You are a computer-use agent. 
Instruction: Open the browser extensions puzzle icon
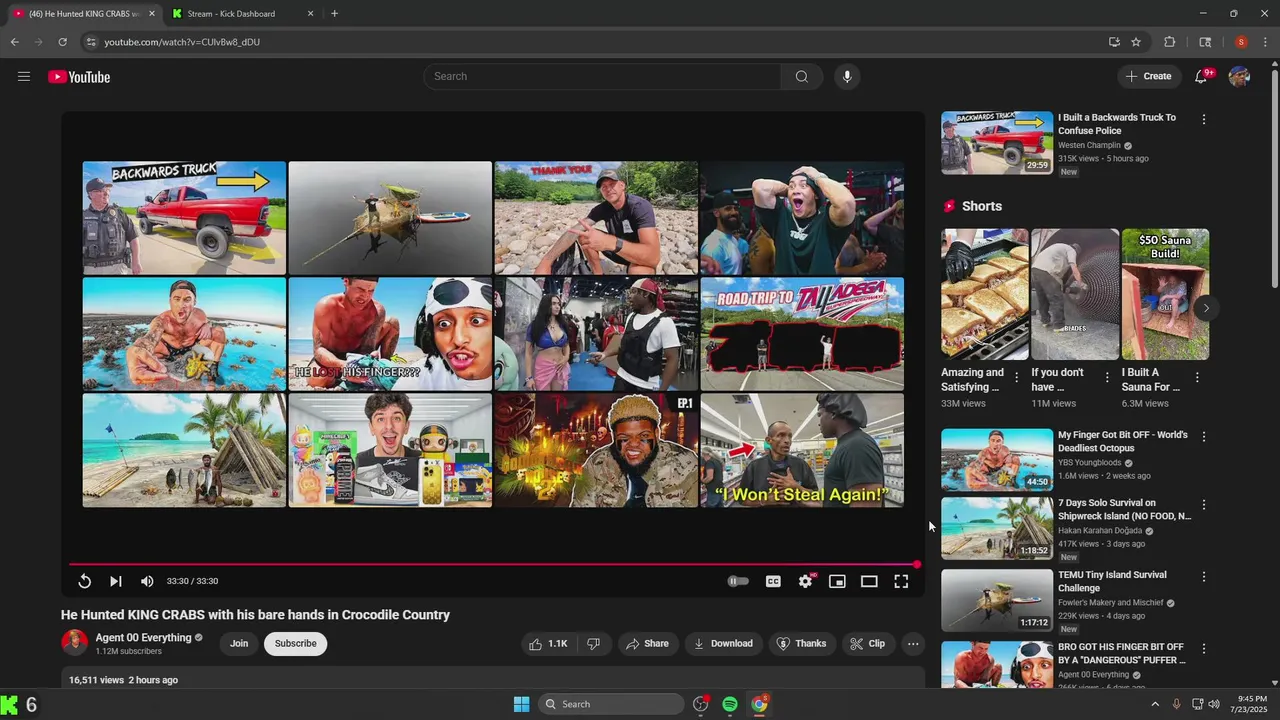[1169, 42]
